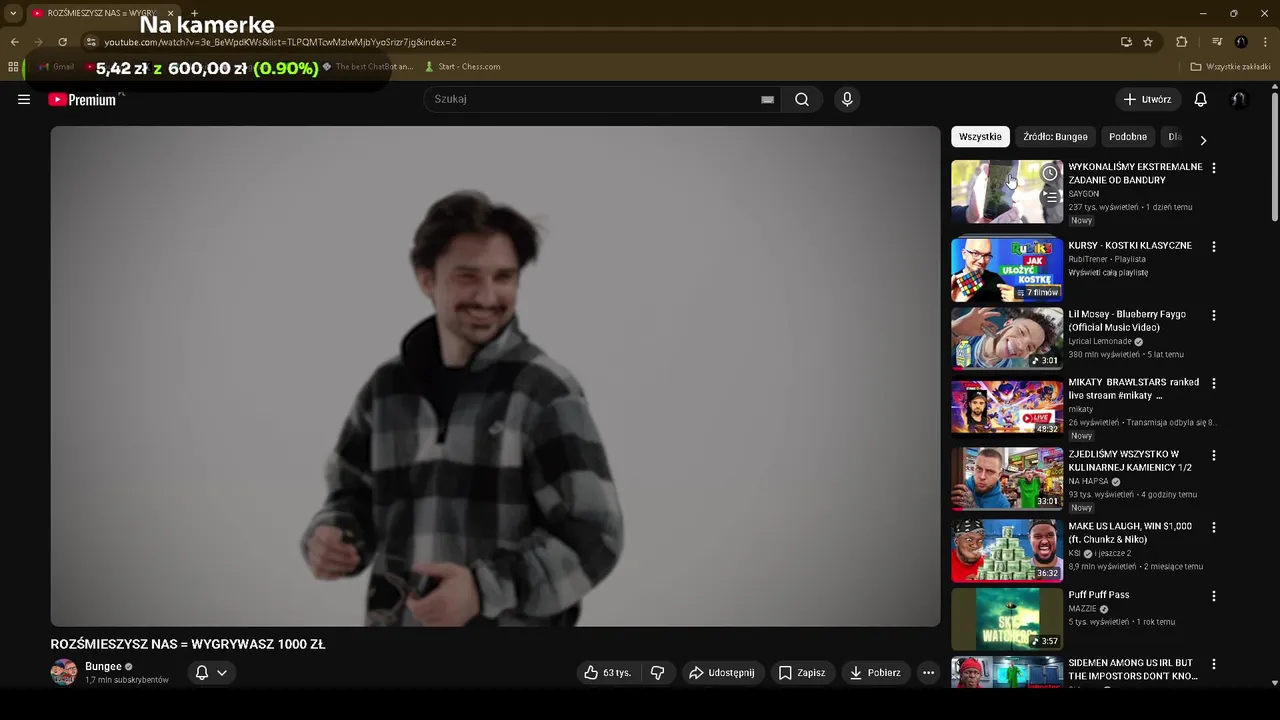Open WYKONALIŚMY EKSTREMALNE ZADANIE video thumbnail
This screenshot has height=720, width=1280.
(x=1007, y=192)
